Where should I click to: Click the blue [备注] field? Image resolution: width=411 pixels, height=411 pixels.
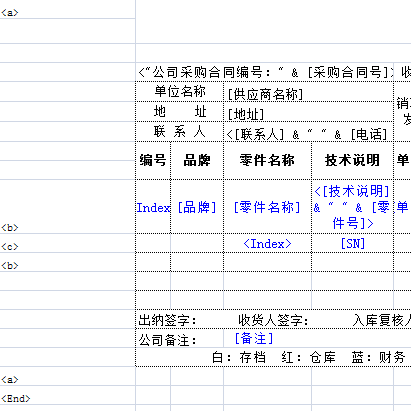click(254, 338)
